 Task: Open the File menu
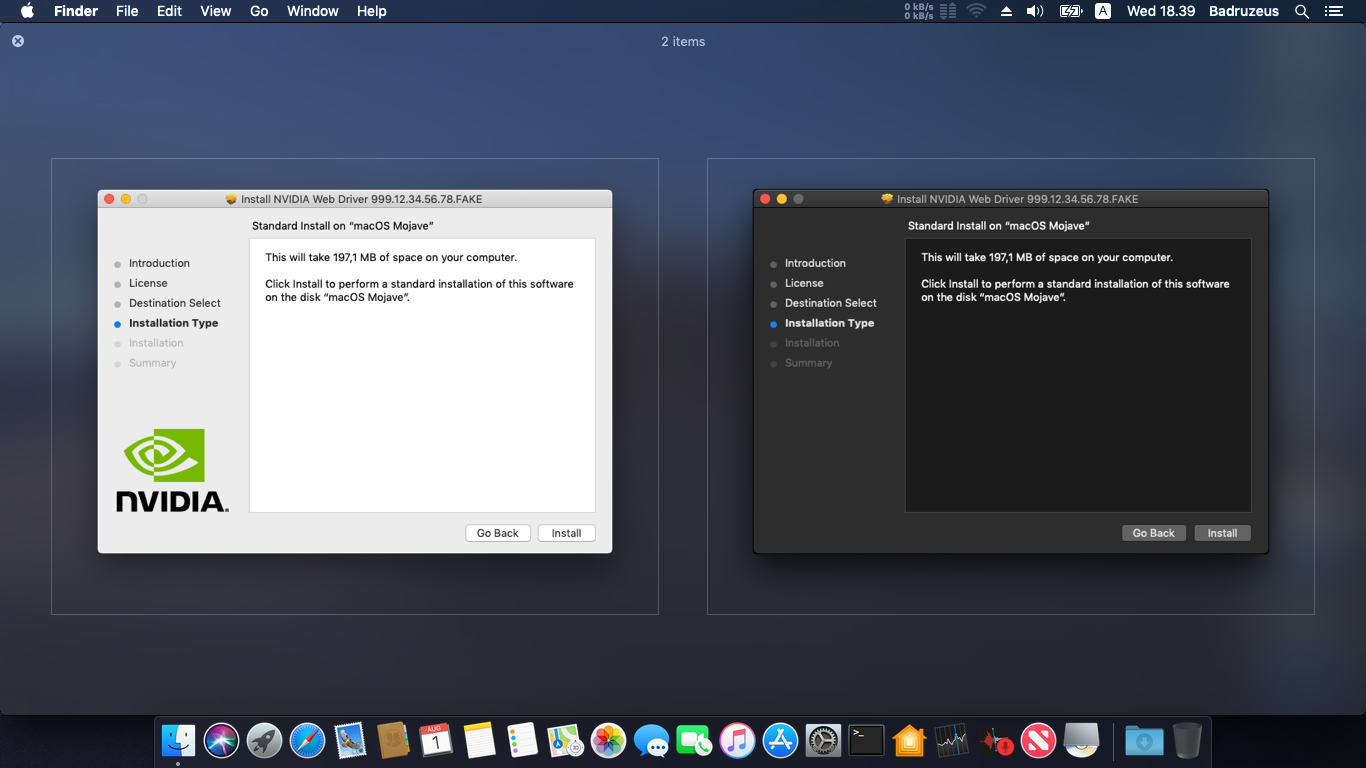pos(127,11)
